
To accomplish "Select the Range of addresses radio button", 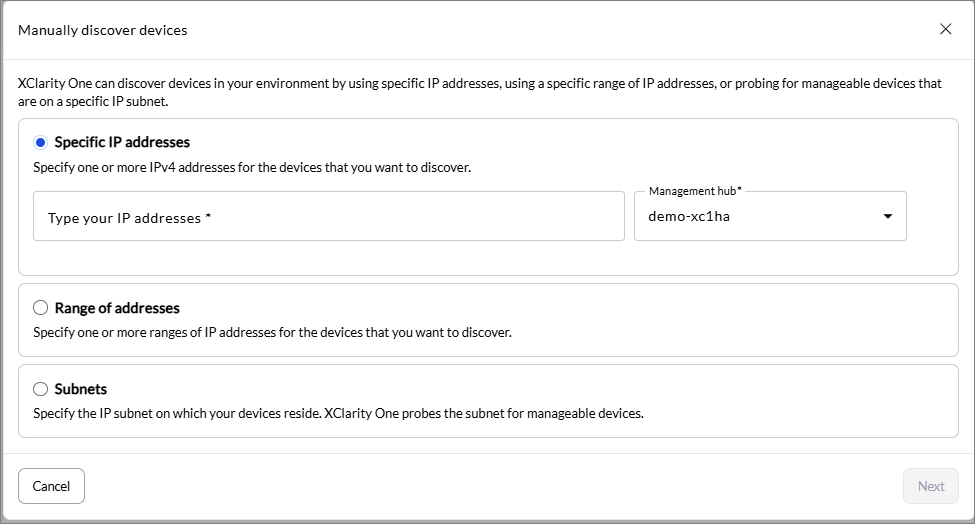I will coord(40,308).
